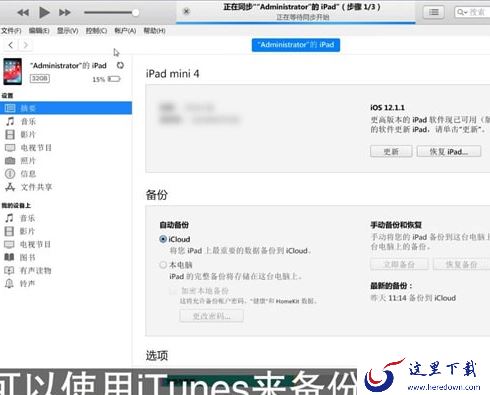Select 铃声 in the sidebar

click(x=66, y=284)
